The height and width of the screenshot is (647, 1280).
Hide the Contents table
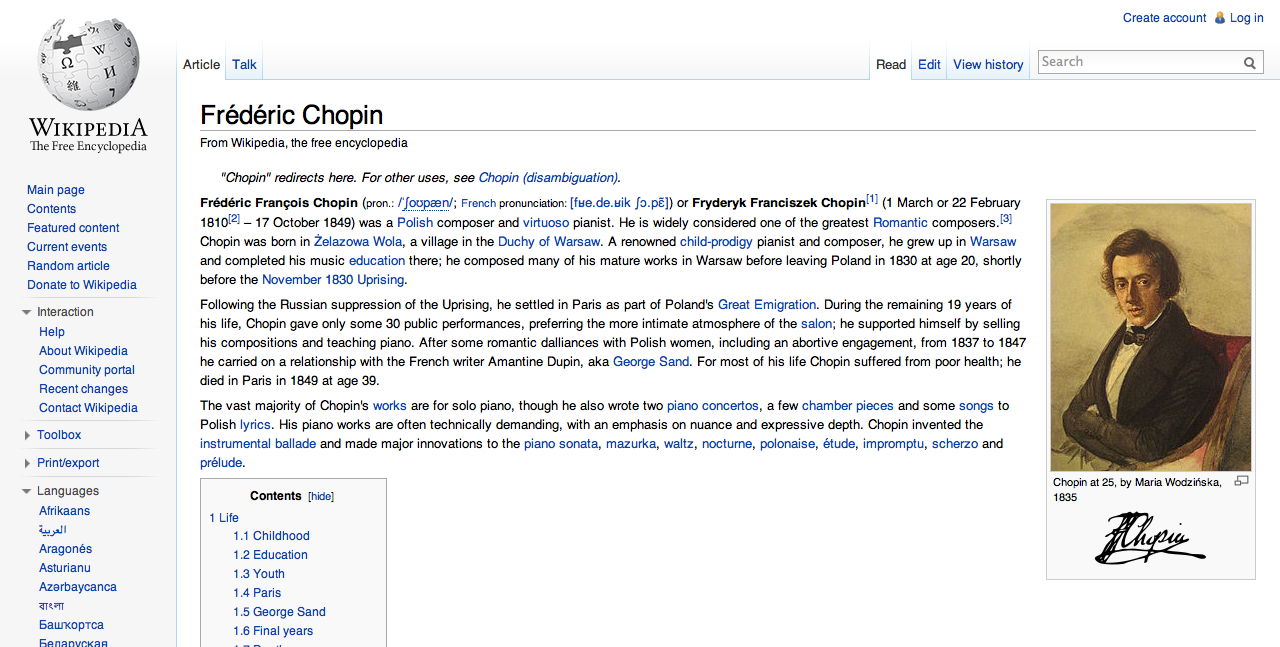(x=321, y=496)
